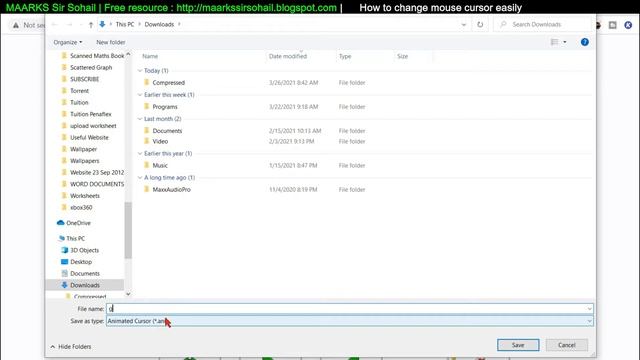Screen dimensions: 640x360
Task: Click the Video folder icon
Action: pyautogui.click(x=147, y=141)
